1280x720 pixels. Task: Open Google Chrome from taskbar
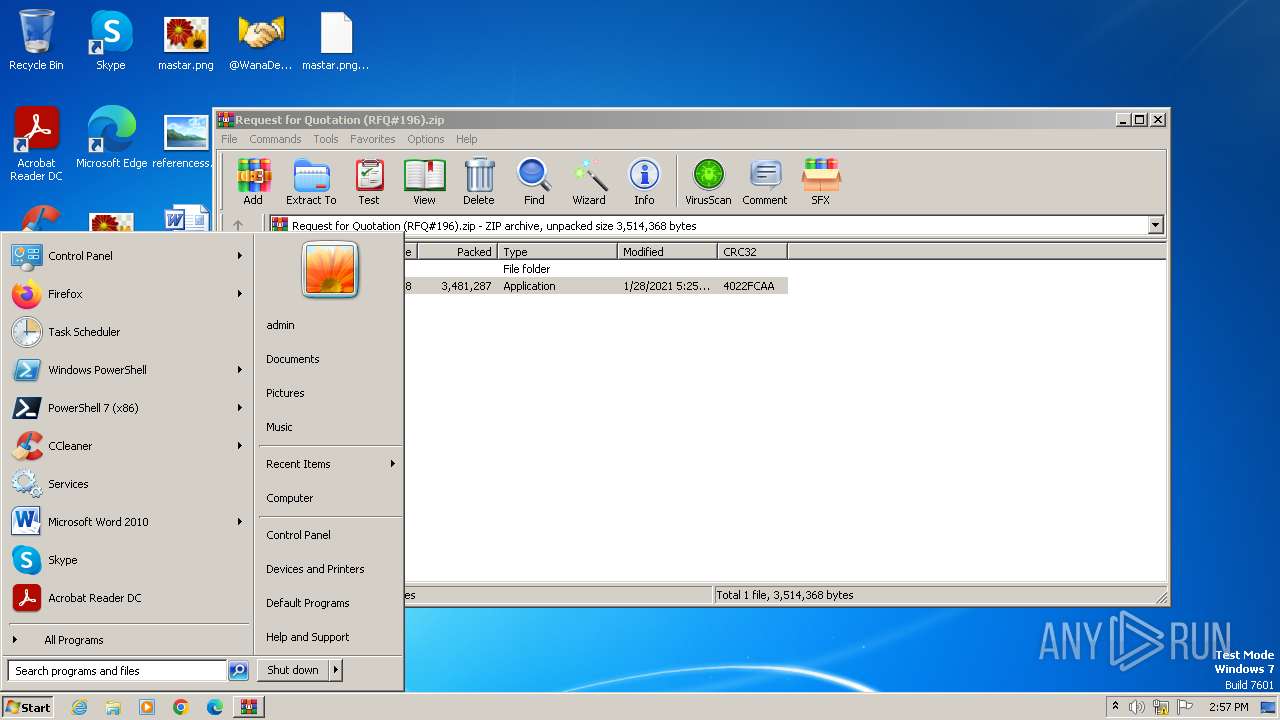181,707
